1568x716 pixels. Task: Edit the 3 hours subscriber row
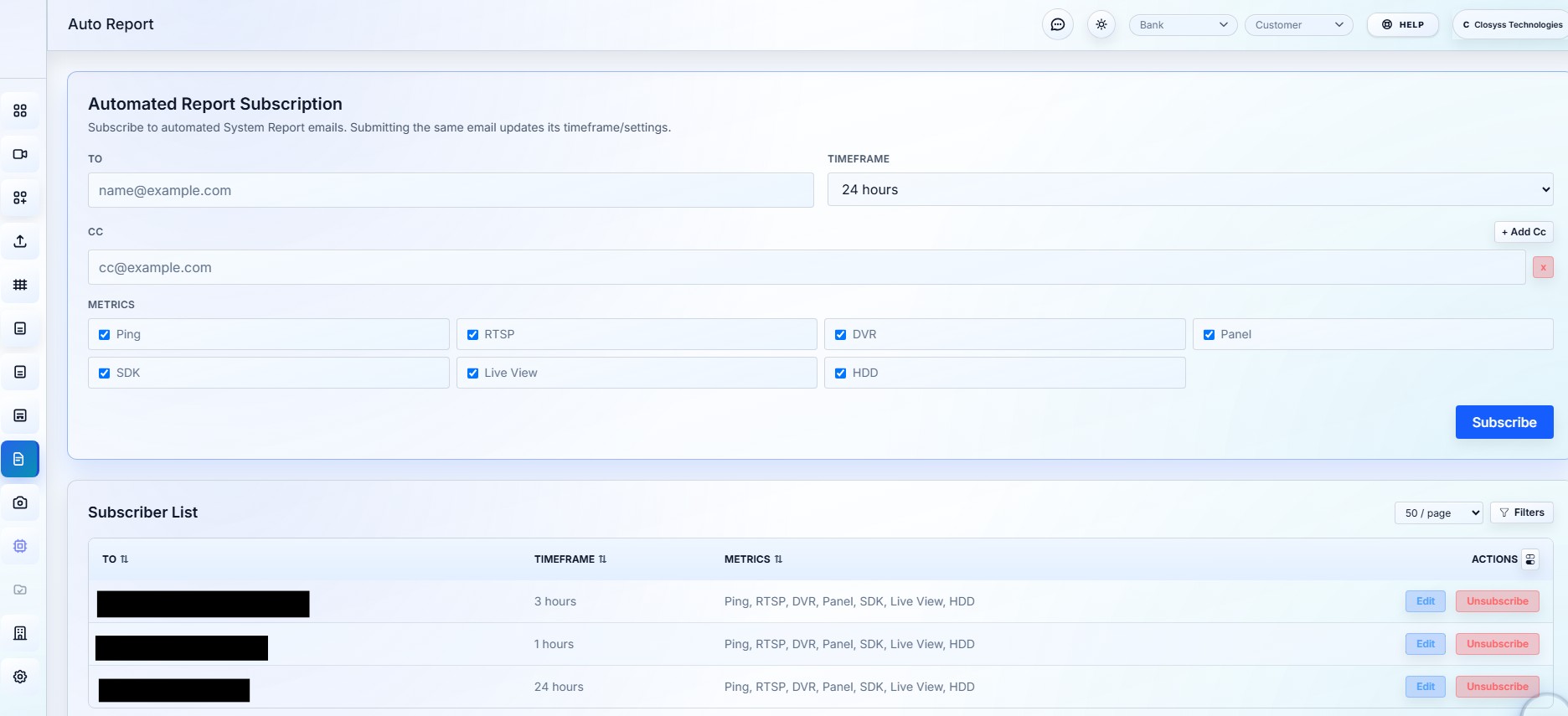[x=1426, y=601]
